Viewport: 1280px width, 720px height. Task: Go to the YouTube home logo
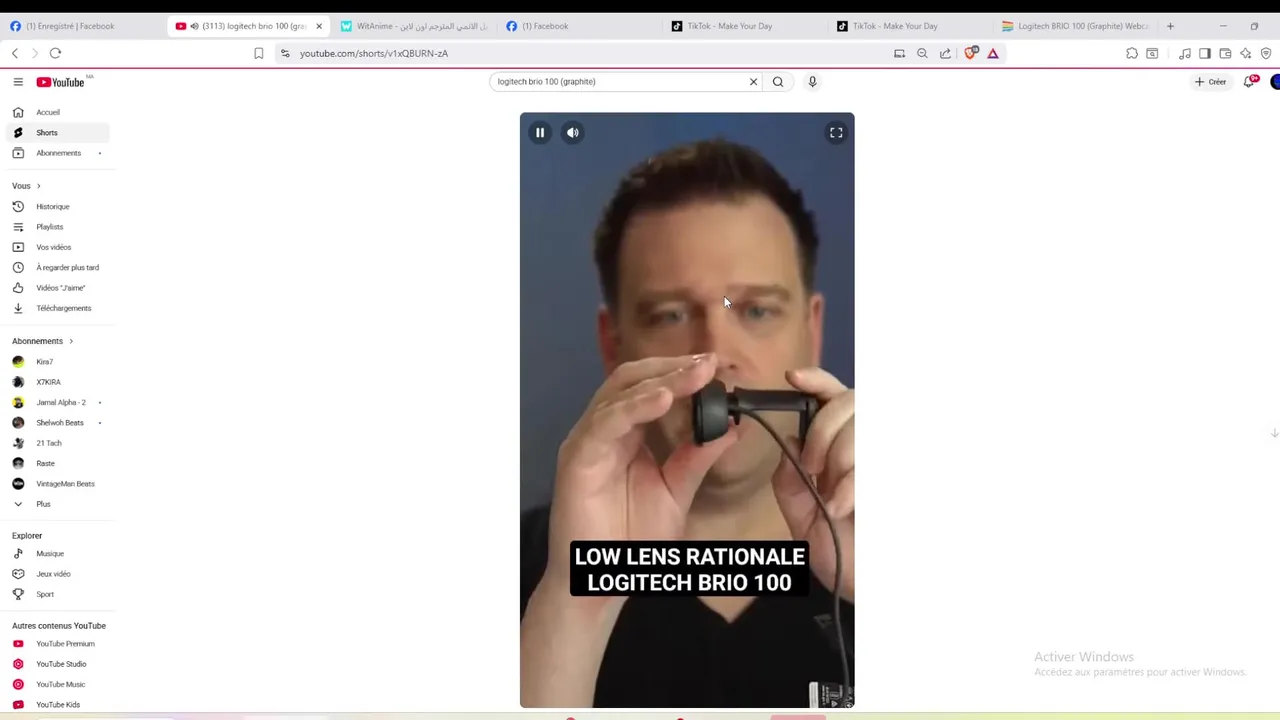[62, 82]
